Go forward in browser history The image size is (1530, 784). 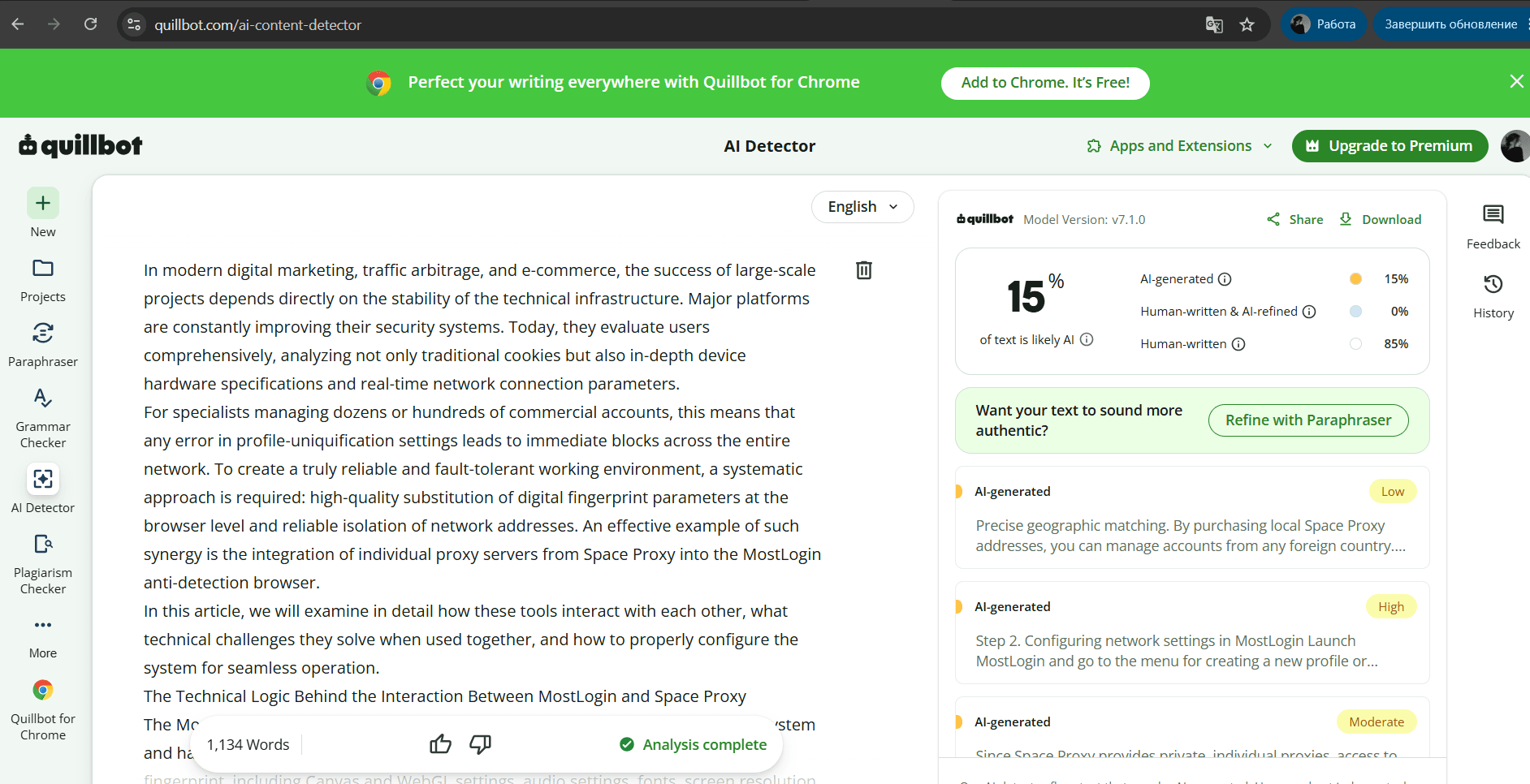coord(54,24)
